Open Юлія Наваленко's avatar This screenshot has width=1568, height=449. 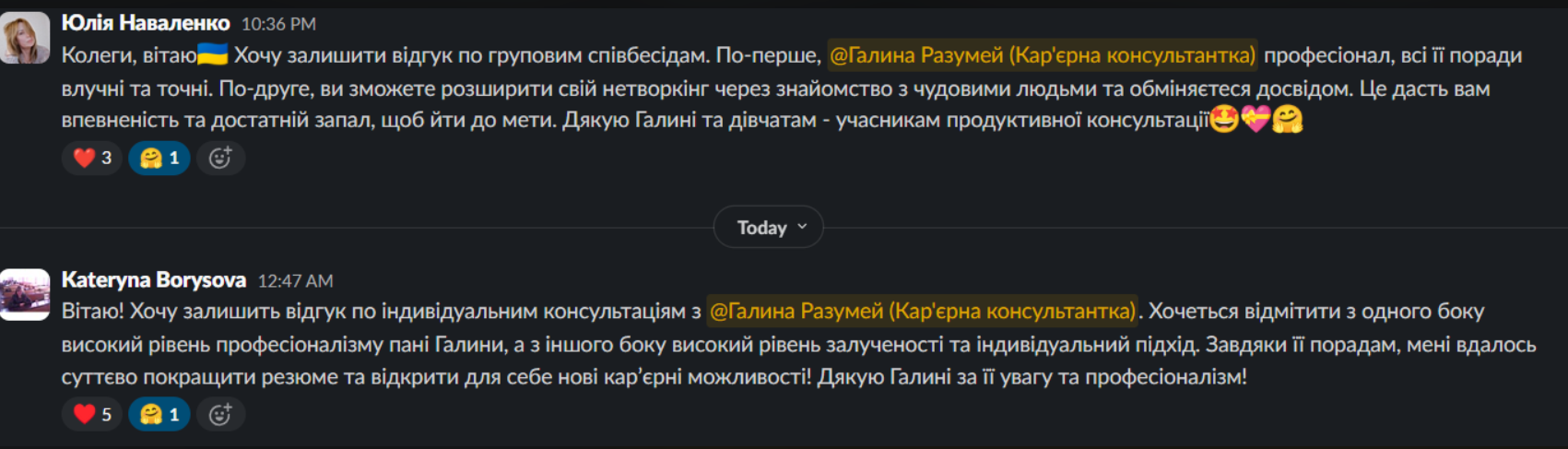(x=25, y=38)
